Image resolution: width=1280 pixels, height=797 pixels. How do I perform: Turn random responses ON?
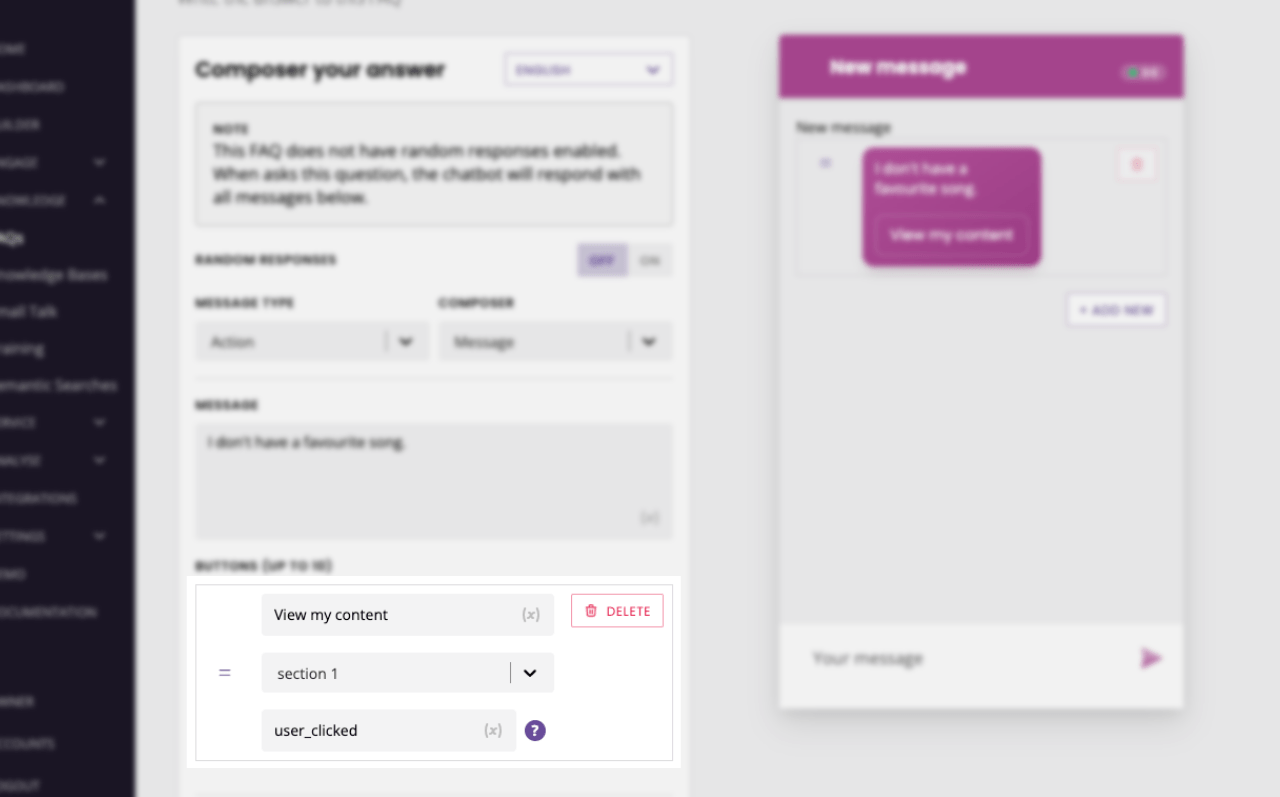click(x=650, y=260)
